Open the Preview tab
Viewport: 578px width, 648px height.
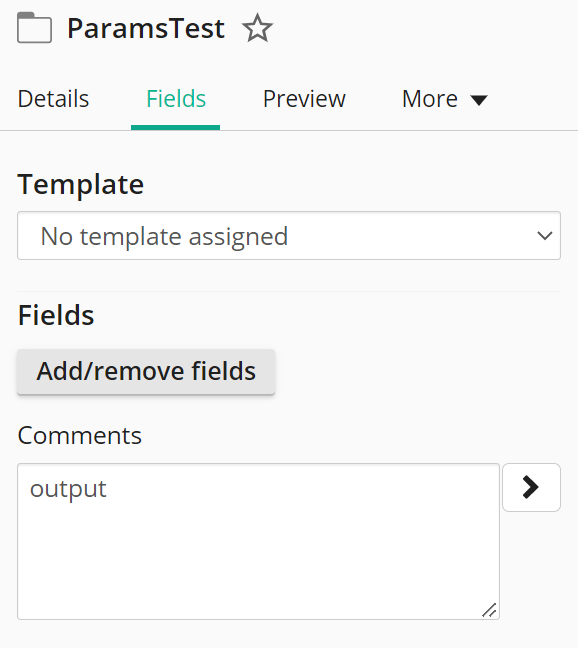click(304, 99)
